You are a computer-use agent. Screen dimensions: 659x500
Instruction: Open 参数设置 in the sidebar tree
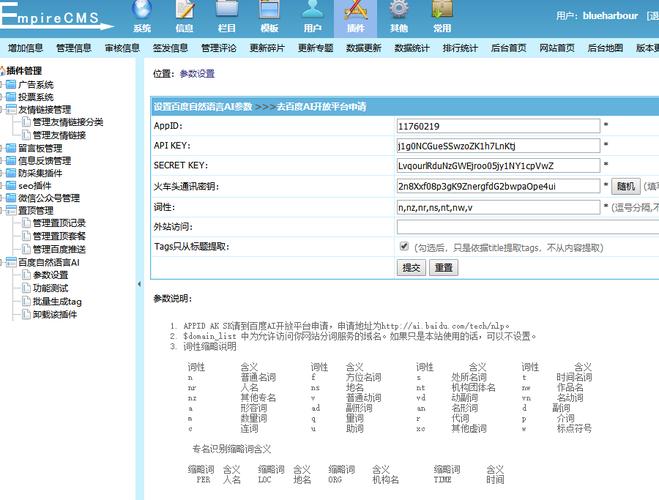coord(50,275)
